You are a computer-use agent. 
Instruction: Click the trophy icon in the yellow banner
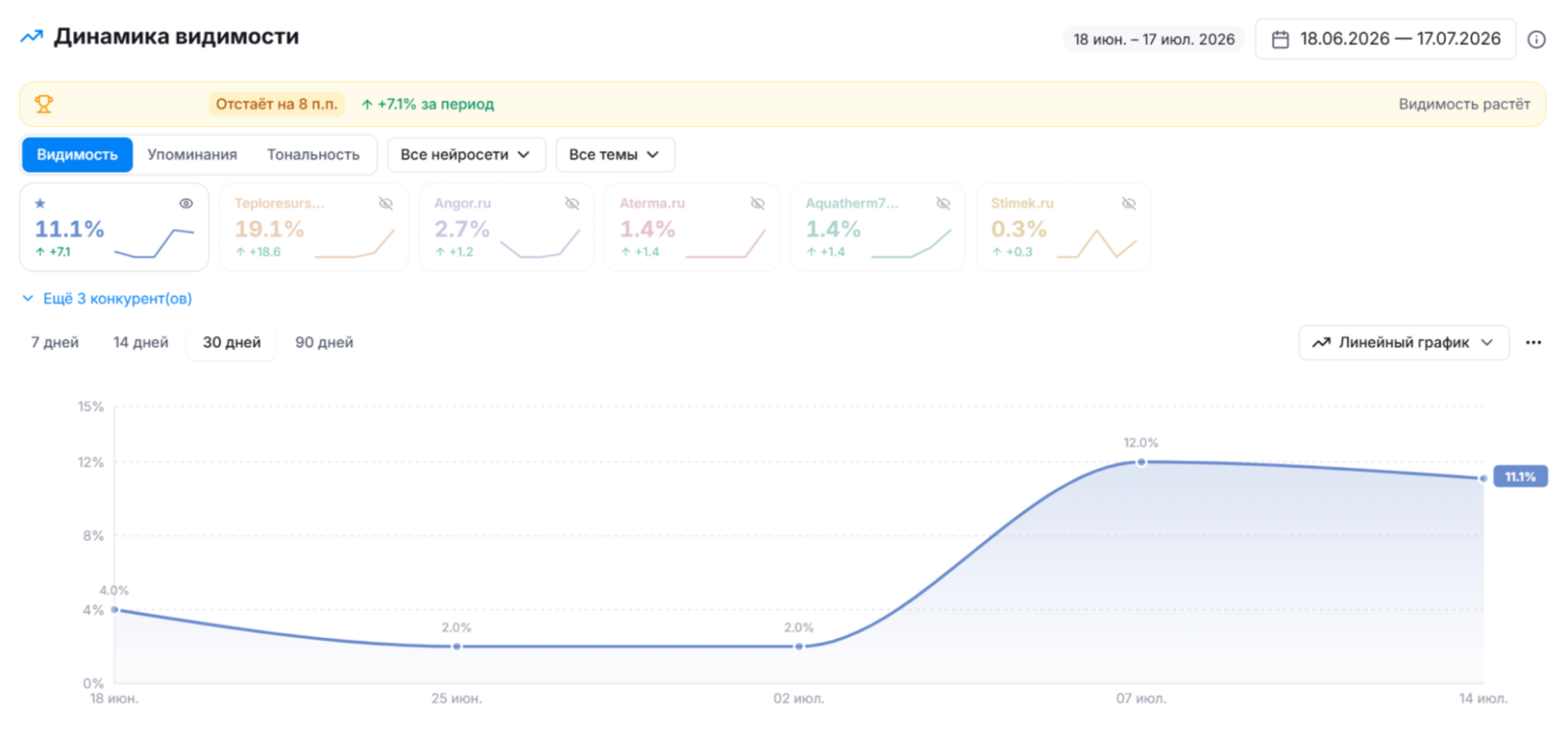pyautogui.click(x=44, y=104)
